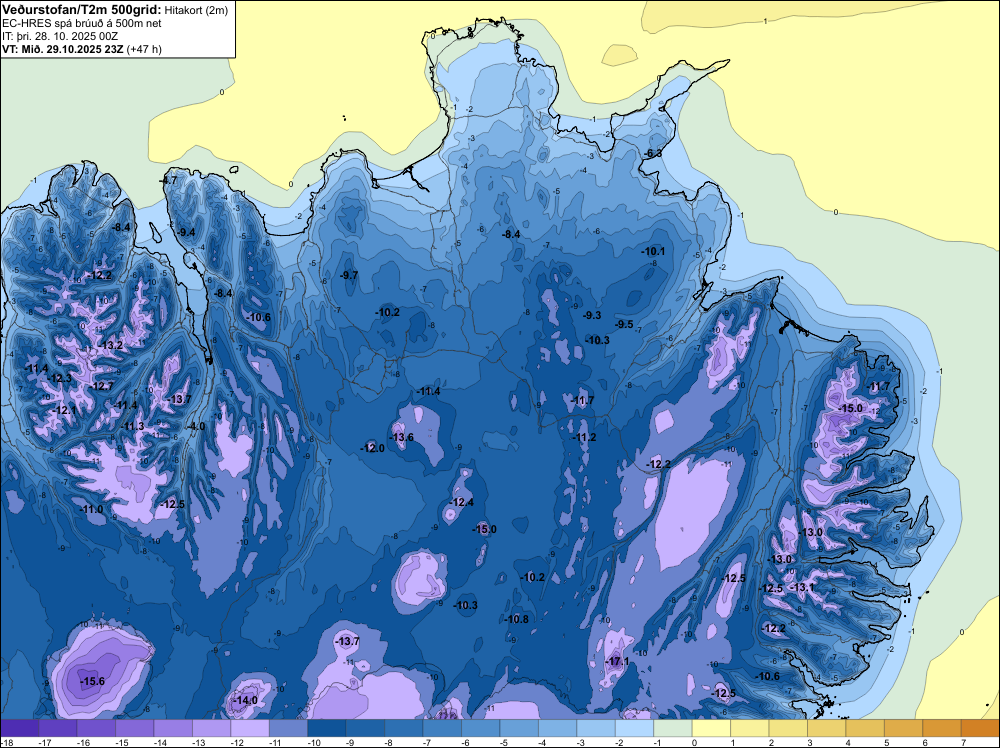Click legend swatch between 0 and 1
Image resolution: width=1000 pixels, height=748 pixels.
[711, 728]
